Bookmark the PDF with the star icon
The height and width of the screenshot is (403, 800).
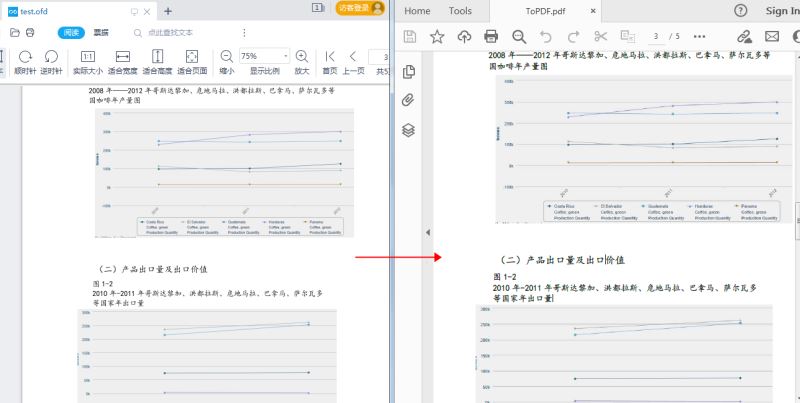tap(437, 36)
